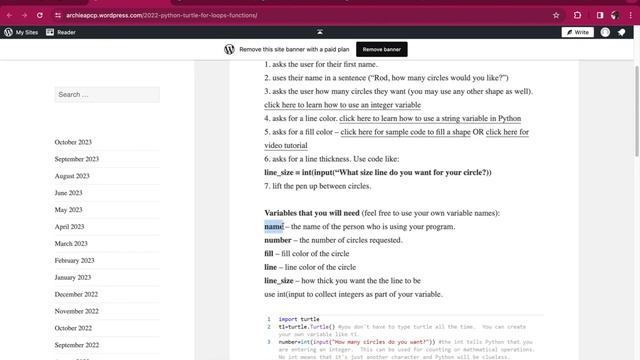Click the arrow icon in the admin bar center
Viewport: 640px width, 360px height.
pos(320,32)
